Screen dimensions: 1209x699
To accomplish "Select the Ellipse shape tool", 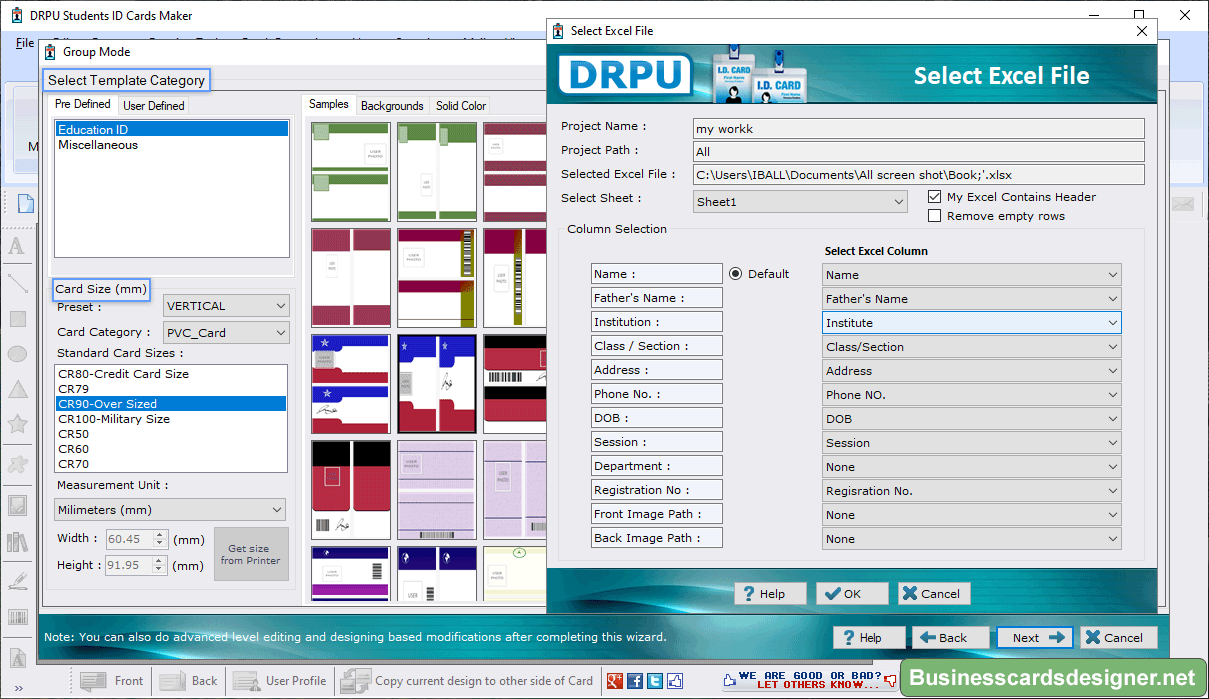I will click(x=17, y=354).
